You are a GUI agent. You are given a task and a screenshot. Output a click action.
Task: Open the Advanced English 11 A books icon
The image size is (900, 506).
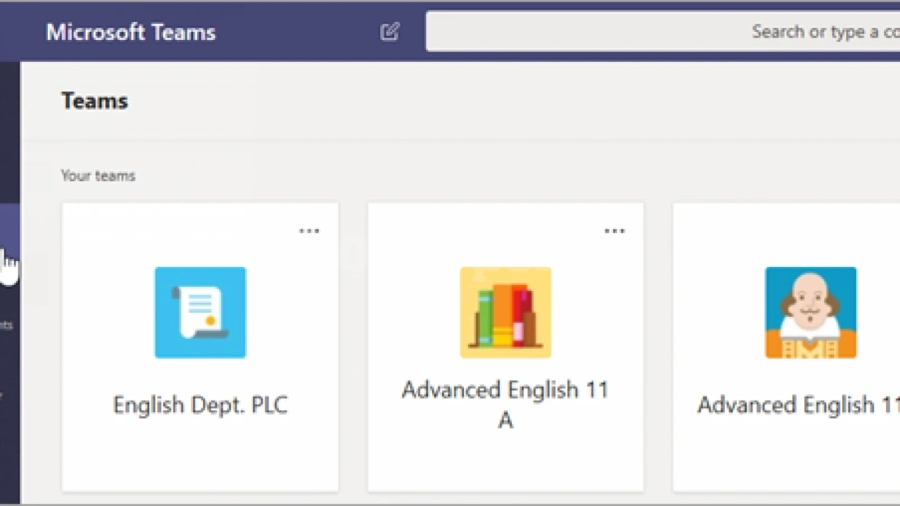(x=506, y=313)
